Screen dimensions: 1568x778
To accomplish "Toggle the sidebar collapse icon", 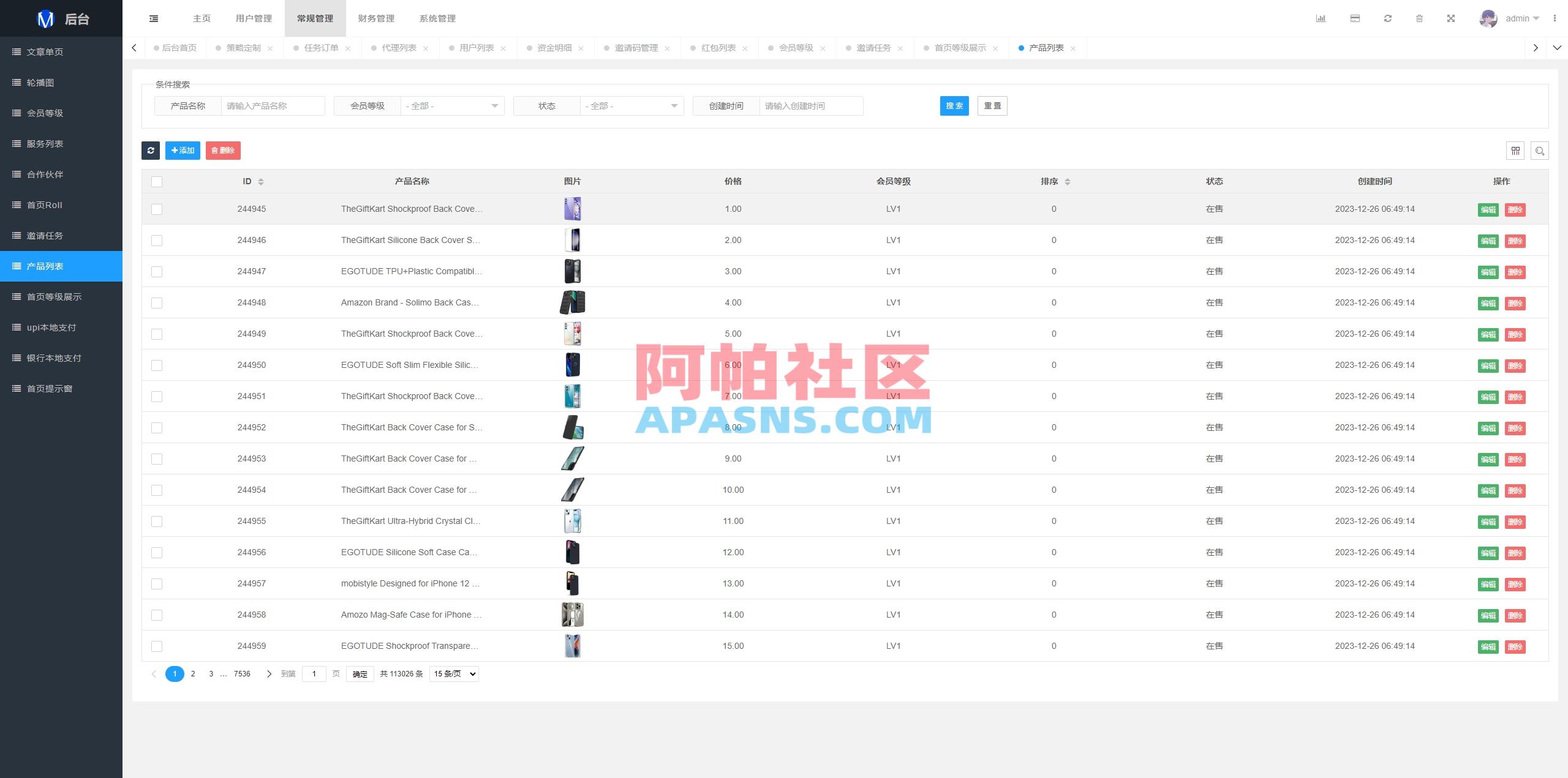I will (x=154, y=18).
